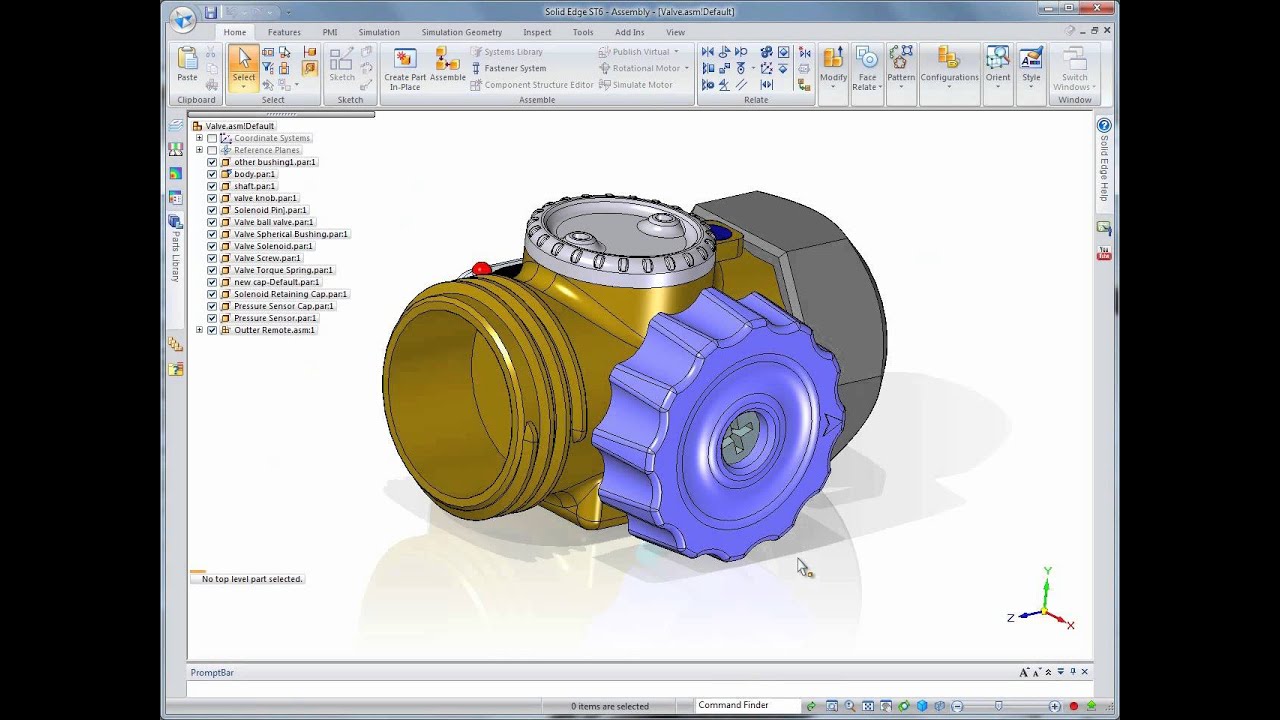Toggle shaft.par:1 visibility checkbox
The image size is (1280, 720).
[x=212, y=186]
